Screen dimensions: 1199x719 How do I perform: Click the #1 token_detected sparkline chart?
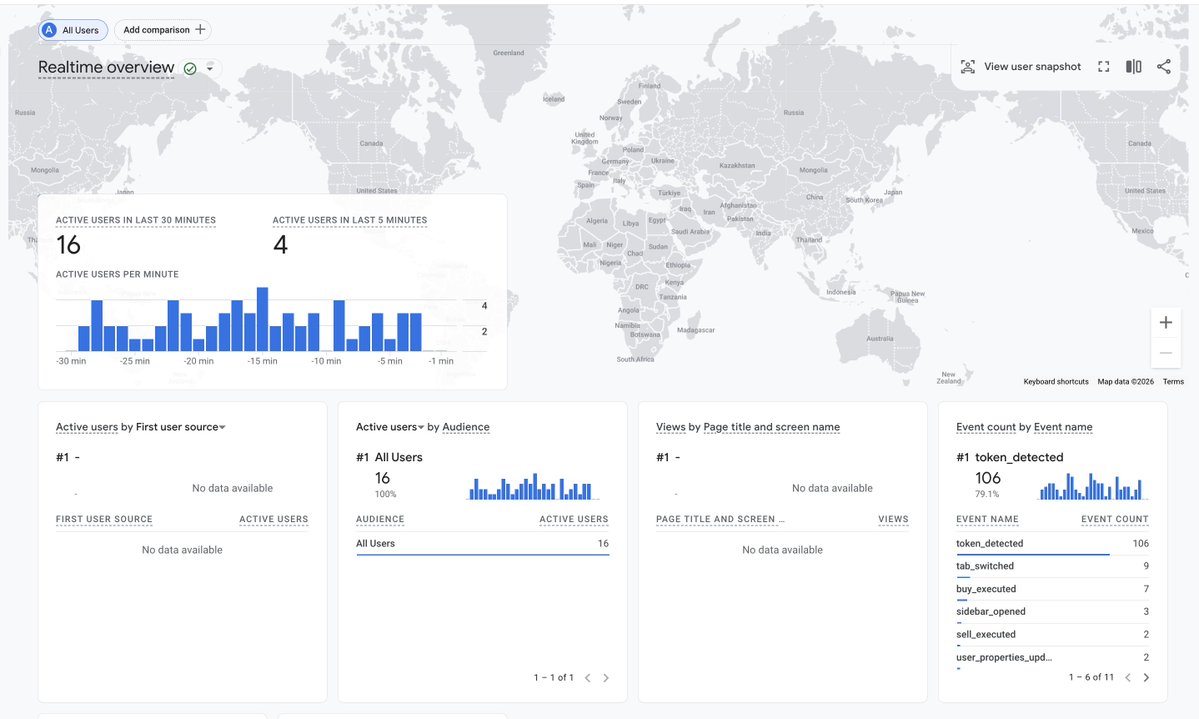(x=1092, y=486)
